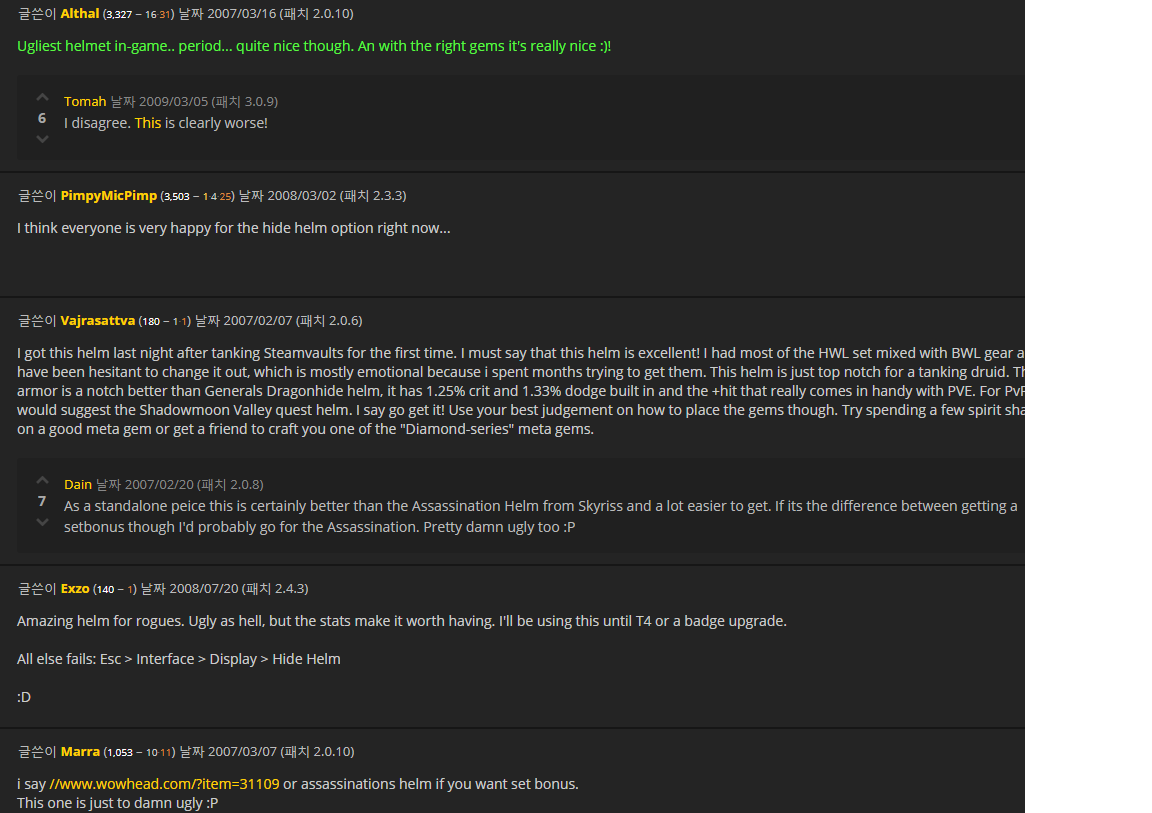Image resolution: width=1152 pixels, height=813 pixels.
Task: Open Vajrasattva's user profile
Action: [97, 320]
